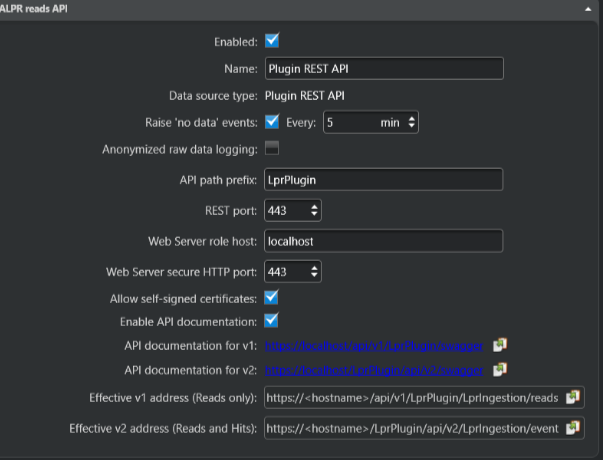Image resolution: width=603 pixels, height=460 pixels.
Task: Adjust the Web Server secure HTTP port spinner
Action: pos(315,271)
